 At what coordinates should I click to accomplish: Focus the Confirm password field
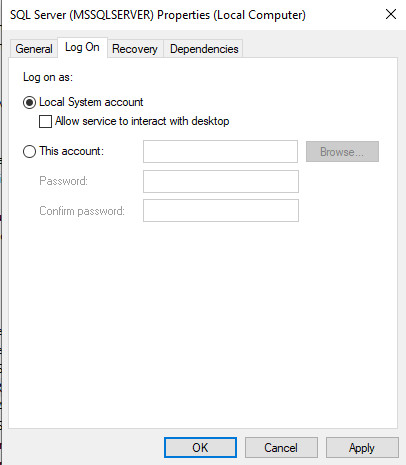coord(221,210)
